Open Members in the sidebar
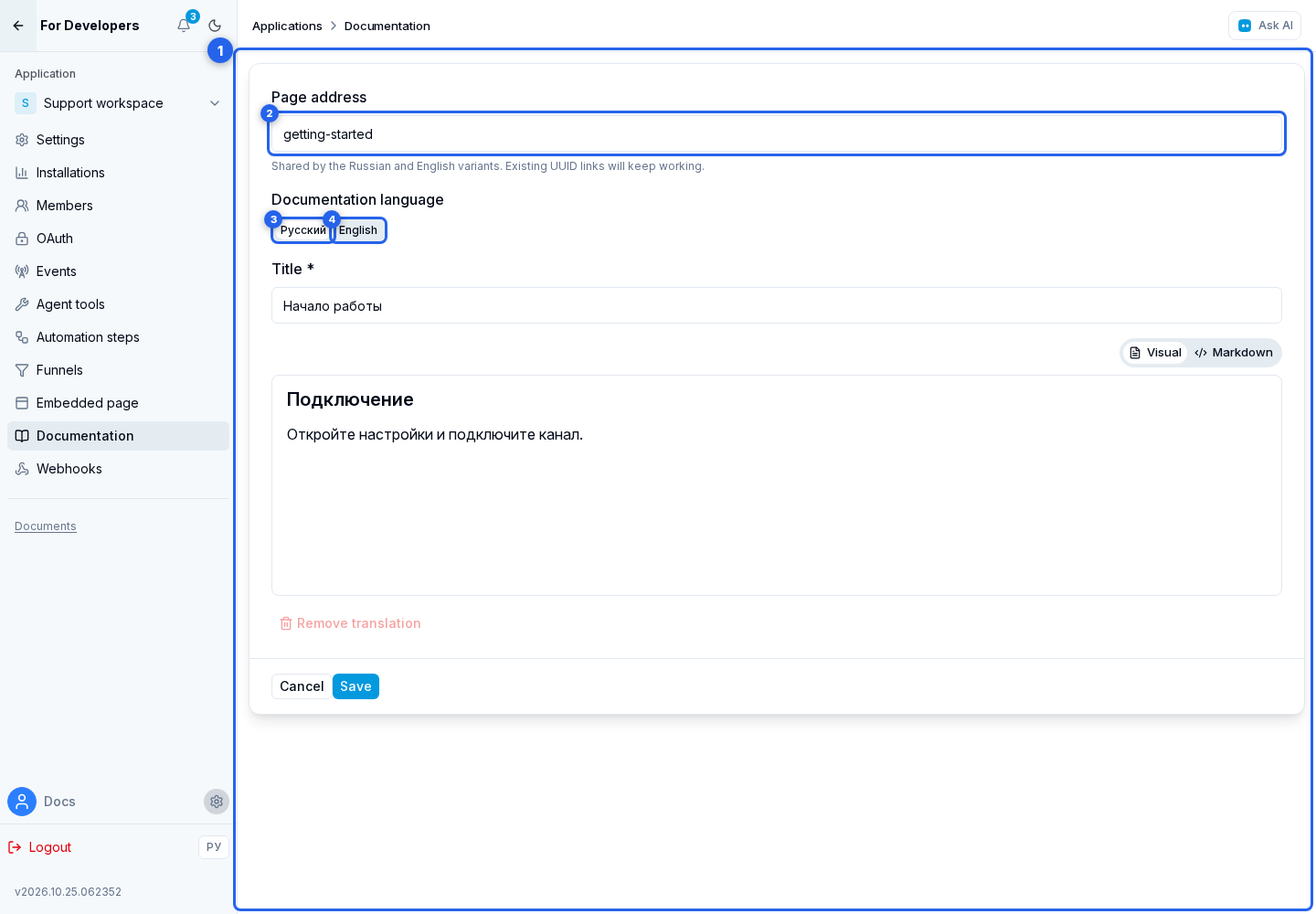The width and height of the screenshot is (1316, 914). point(119,206)
